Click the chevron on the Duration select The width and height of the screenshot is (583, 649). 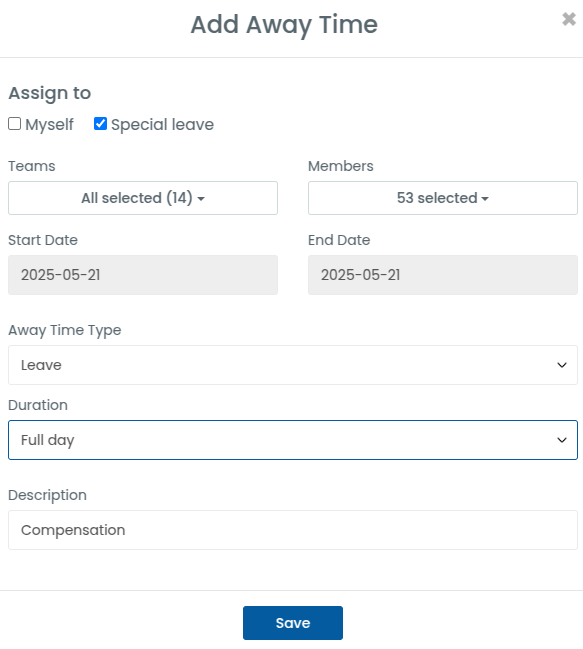click(x=561, y=440)
